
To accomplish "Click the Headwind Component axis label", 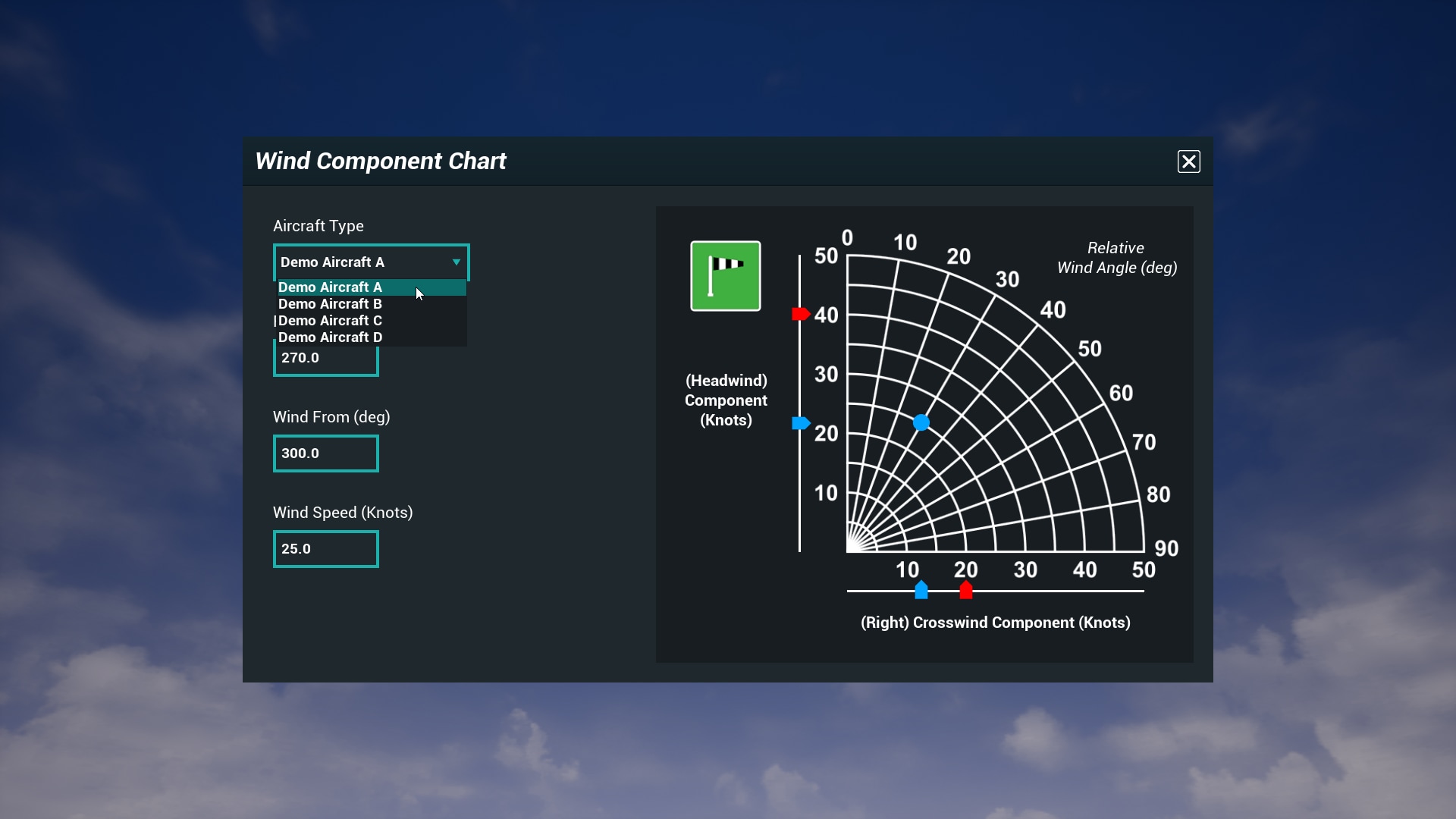I will pyautogui.click(x=725, y=400).
